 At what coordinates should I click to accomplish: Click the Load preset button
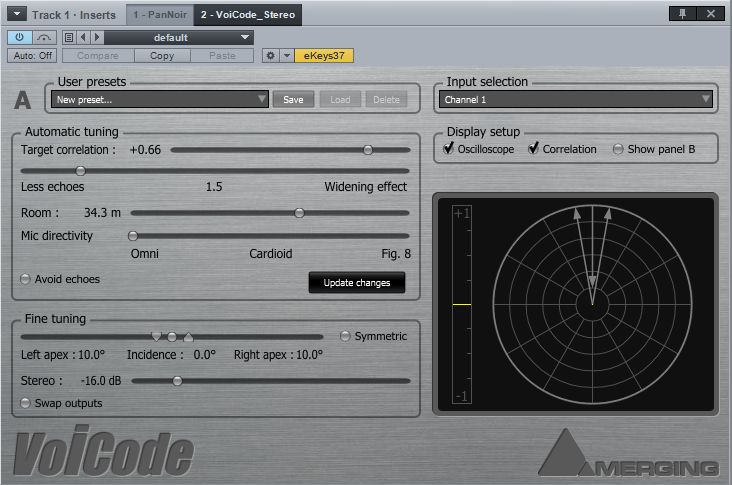pyautogui.click(x=340, y=99)
